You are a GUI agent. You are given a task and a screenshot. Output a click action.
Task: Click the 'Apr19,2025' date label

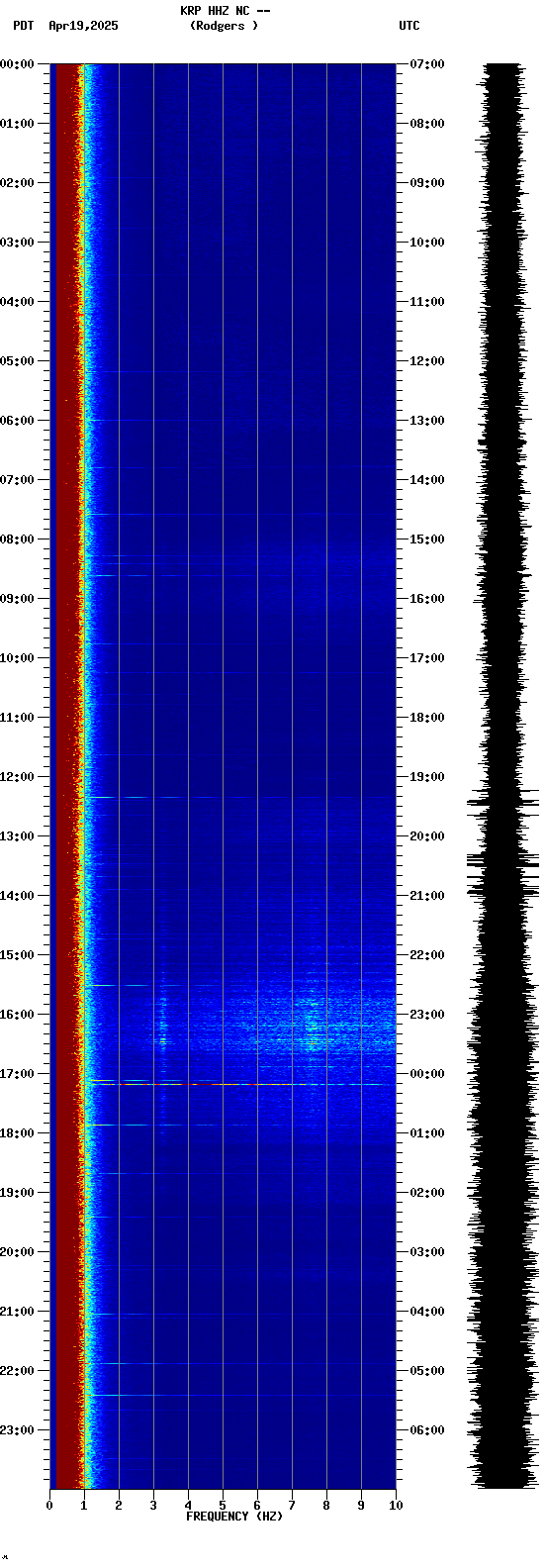(83, 26)
